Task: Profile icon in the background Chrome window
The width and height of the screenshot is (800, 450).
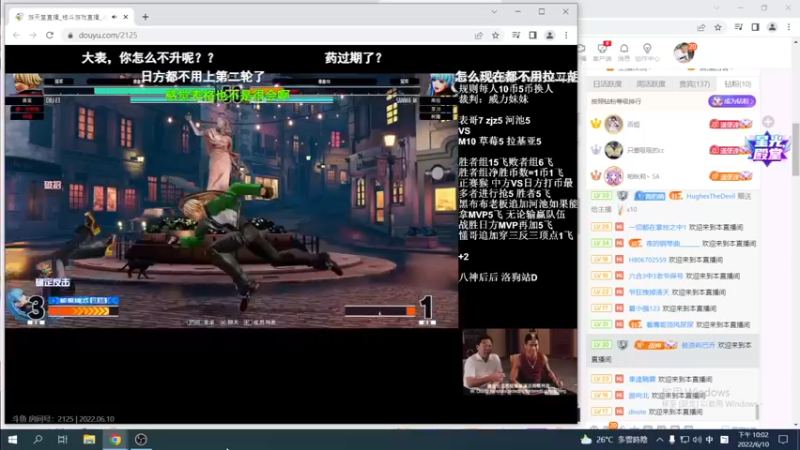Action: (x=772, y=27)
